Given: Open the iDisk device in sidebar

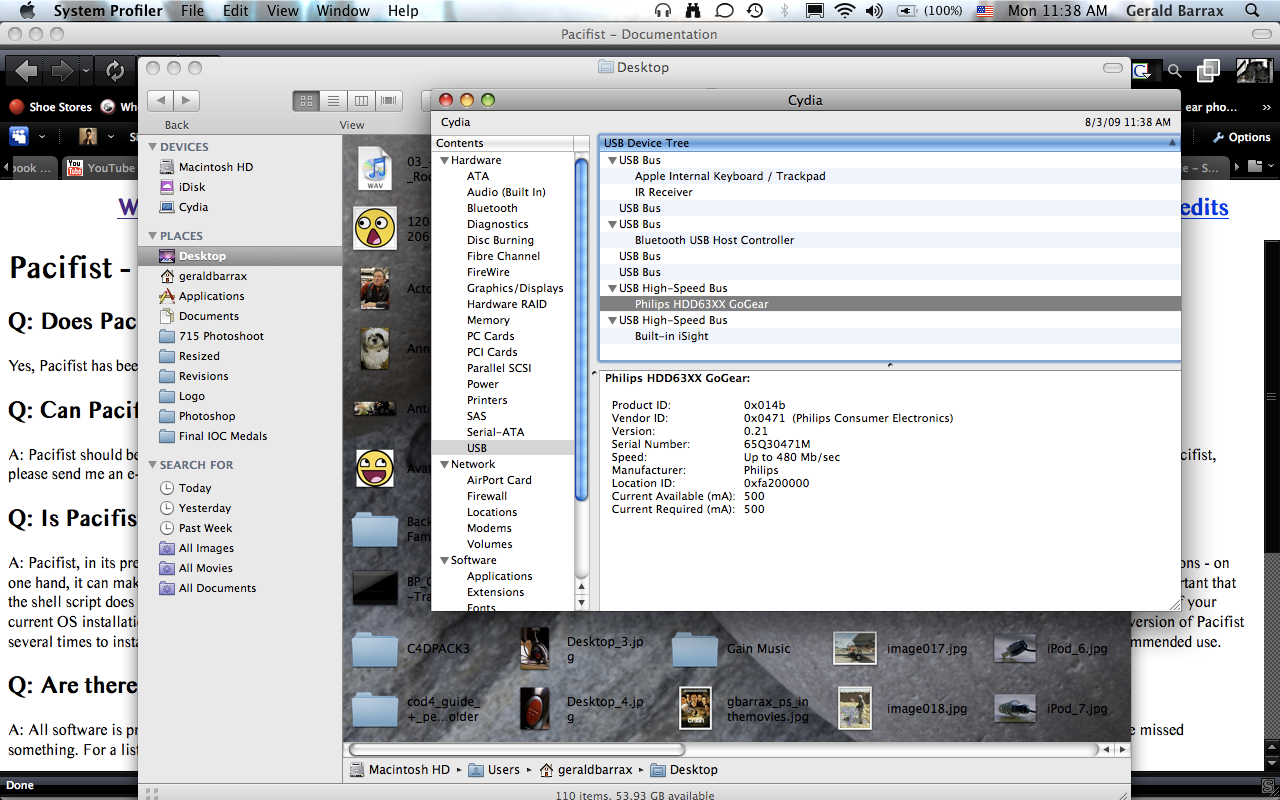Looking at the screenshot, I should coord(191,187).
